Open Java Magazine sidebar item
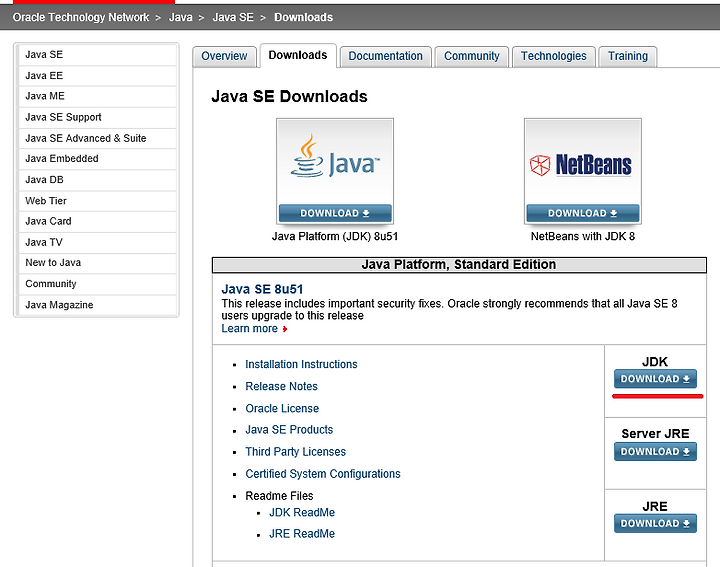Image resolution: width=720 pixels, height=567 pixels. point(97,305)
